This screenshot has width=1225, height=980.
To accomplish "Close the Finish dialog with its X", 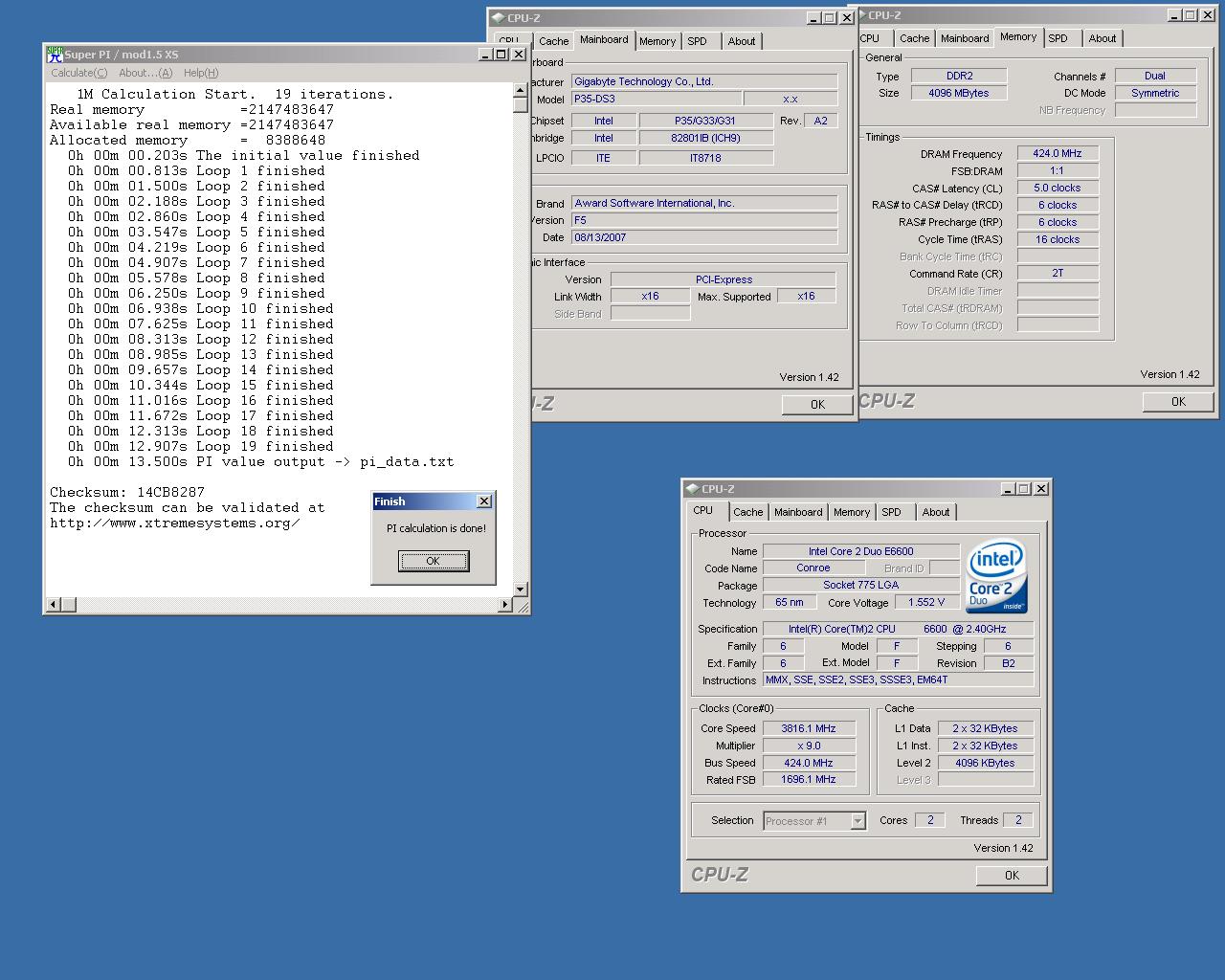I will (484, 501).
